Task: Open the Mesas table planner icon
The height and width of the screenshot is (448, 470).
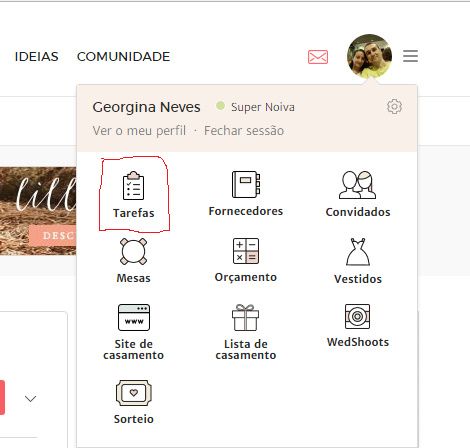Action: click(133, 252)
